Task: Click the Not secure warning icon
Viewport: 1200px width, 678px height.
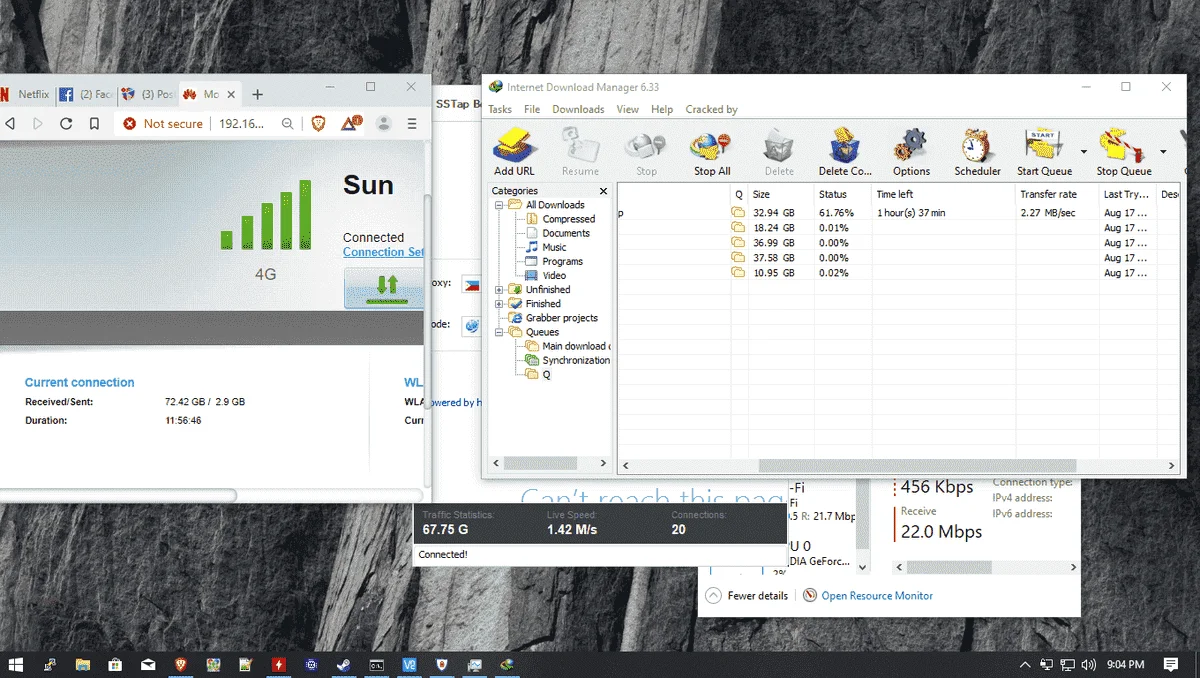Action: click(129, 124)
